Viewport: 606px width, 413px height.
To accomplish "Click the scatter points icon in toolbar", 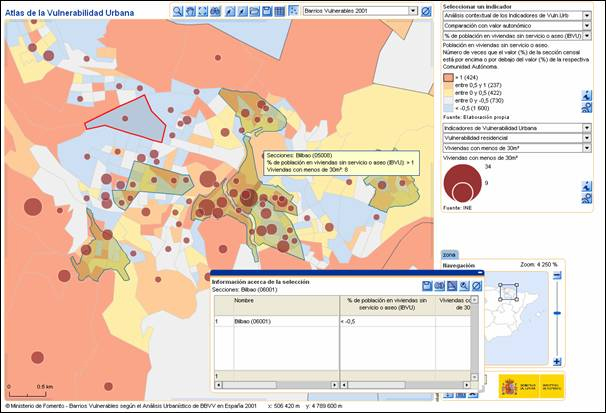I will click(293, 11).
